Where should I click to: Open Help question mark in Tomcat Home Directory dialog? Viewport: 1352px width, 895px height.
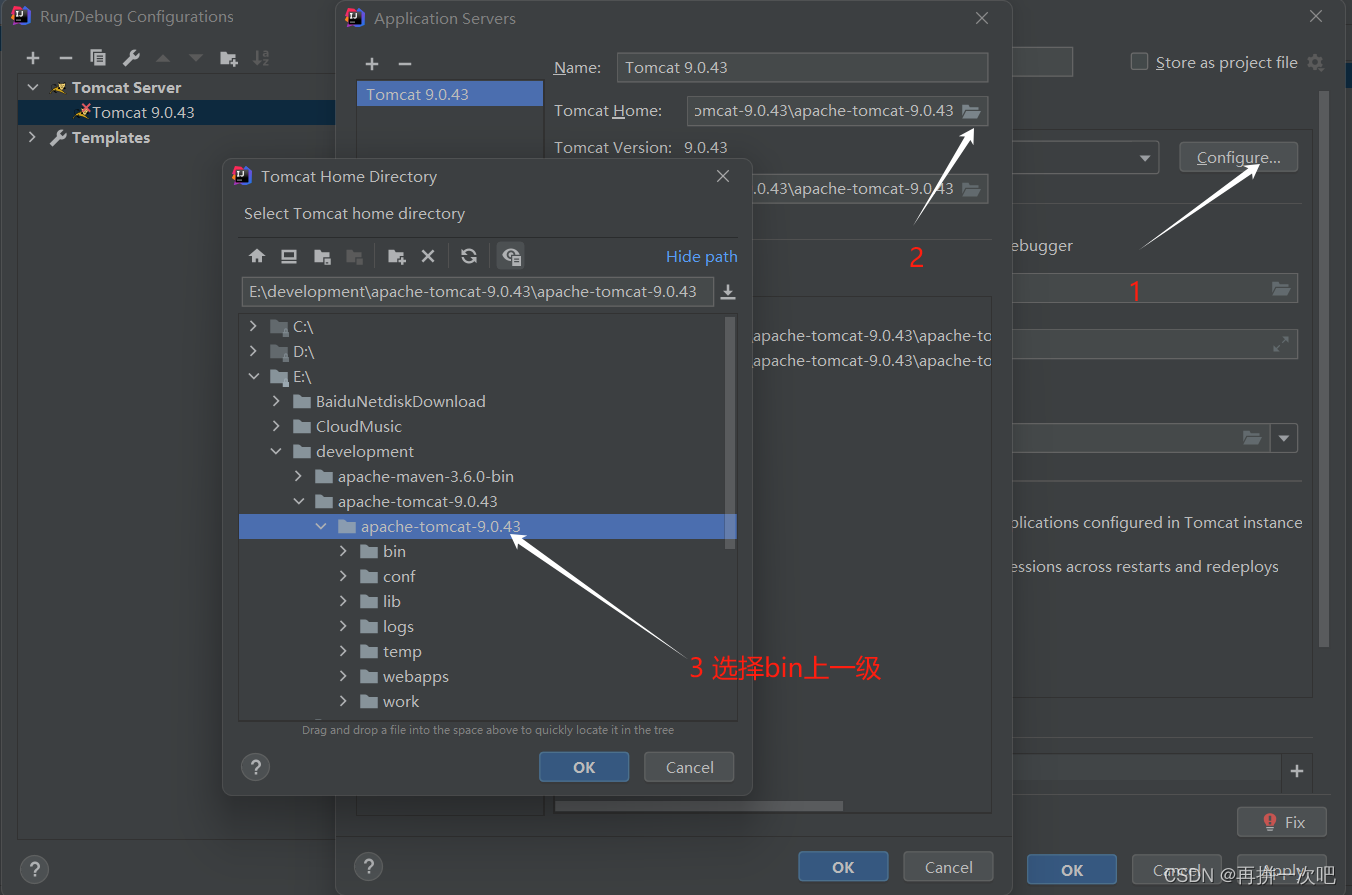tap(256, 767)
